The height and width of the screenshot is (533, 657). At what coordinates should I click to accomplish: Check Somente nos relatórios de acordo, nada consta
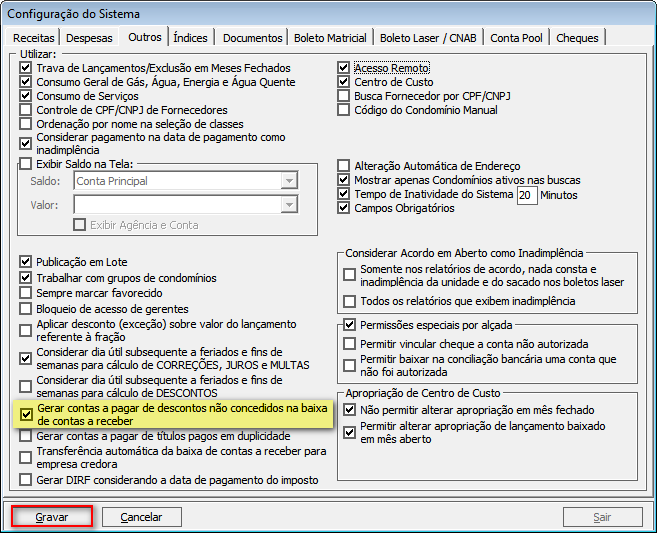coord(349,275)
